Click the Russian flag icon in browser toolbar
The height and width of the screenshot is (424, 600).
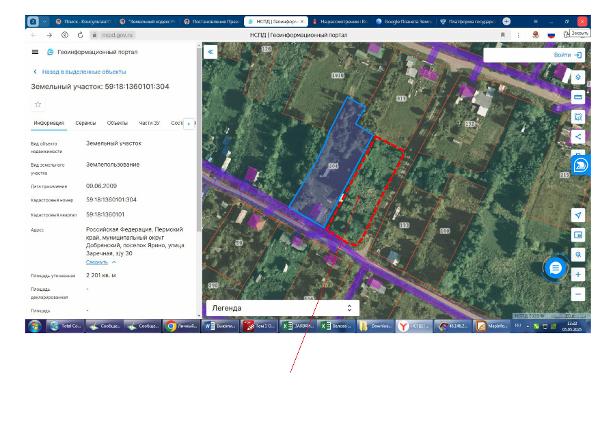pyautogui.click(x=551, y=35)
